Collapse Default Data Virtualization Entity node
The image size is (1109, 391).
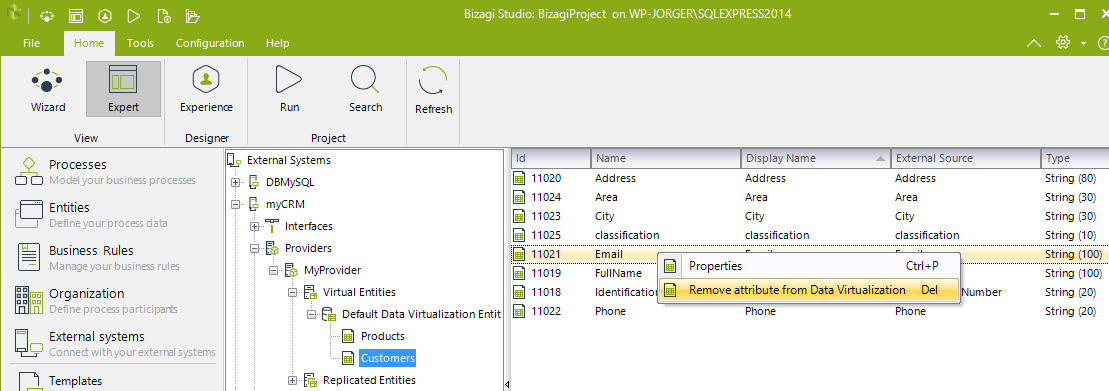[x=312, y=314]
